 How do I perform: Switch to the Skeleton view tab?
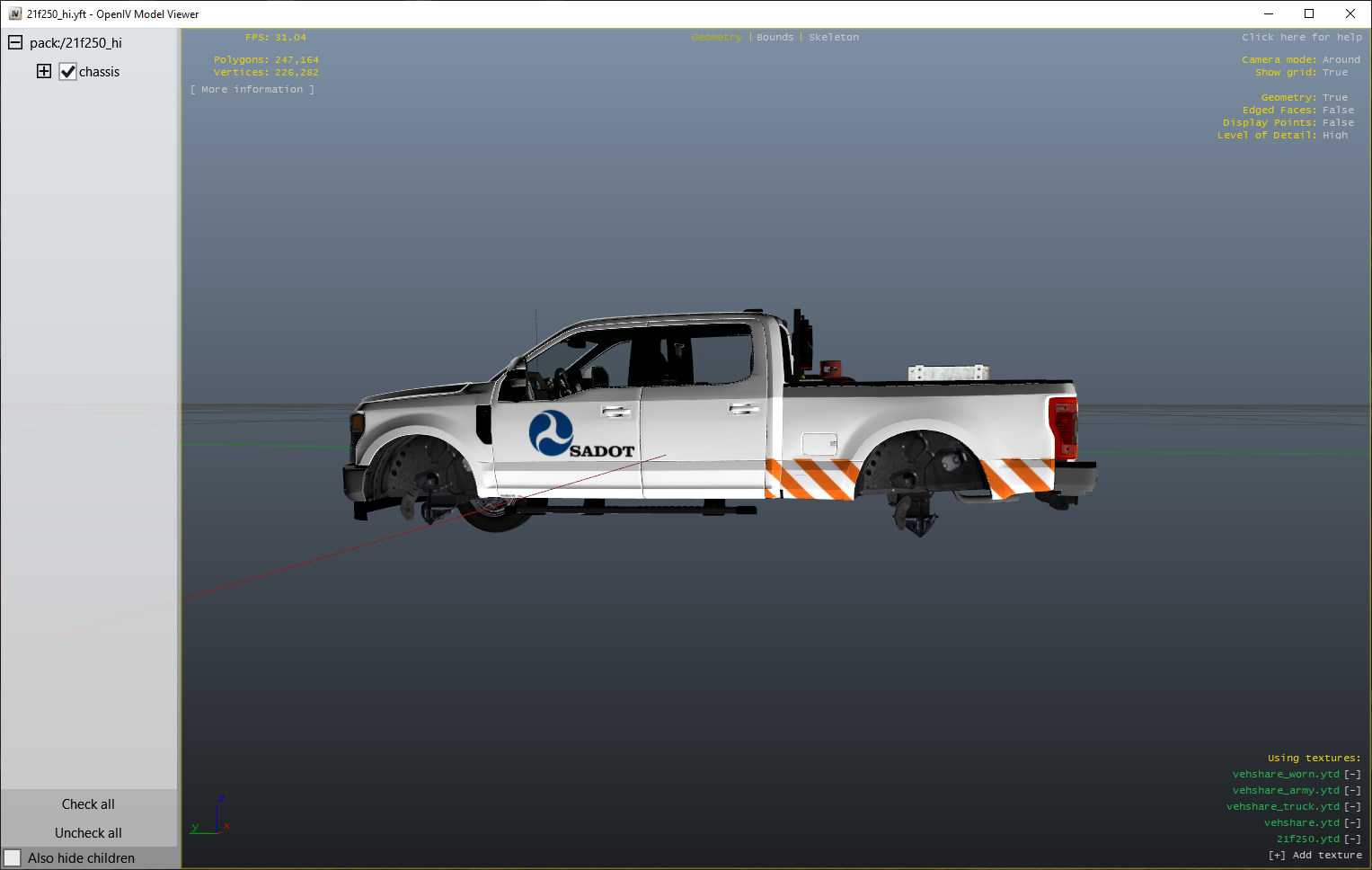coord(833,38)
